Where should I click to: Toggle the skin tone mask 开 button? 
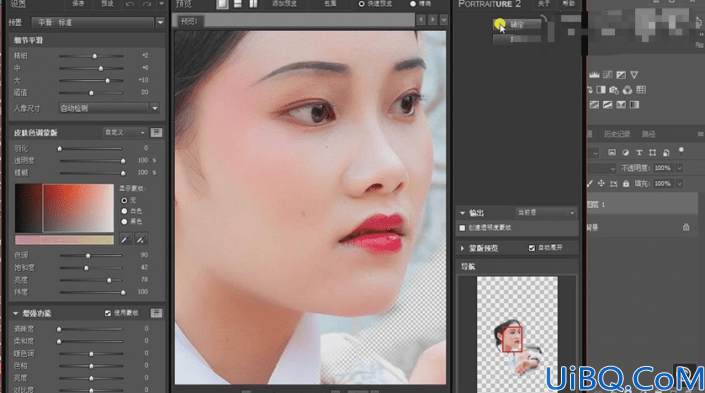(156, 132)
